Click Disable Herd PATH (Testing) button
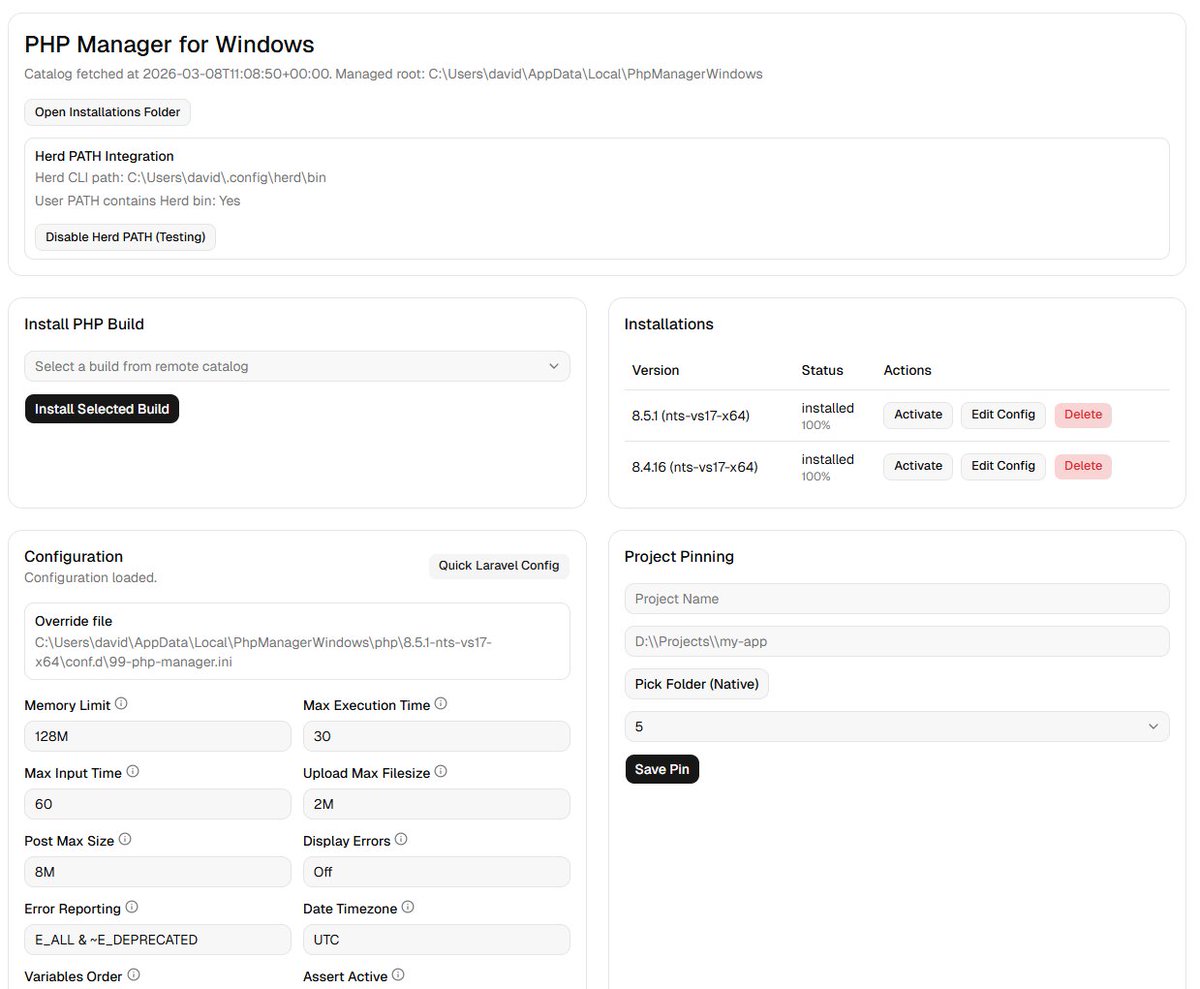The width and height of the screenshot is (1200, 989). 125,237
